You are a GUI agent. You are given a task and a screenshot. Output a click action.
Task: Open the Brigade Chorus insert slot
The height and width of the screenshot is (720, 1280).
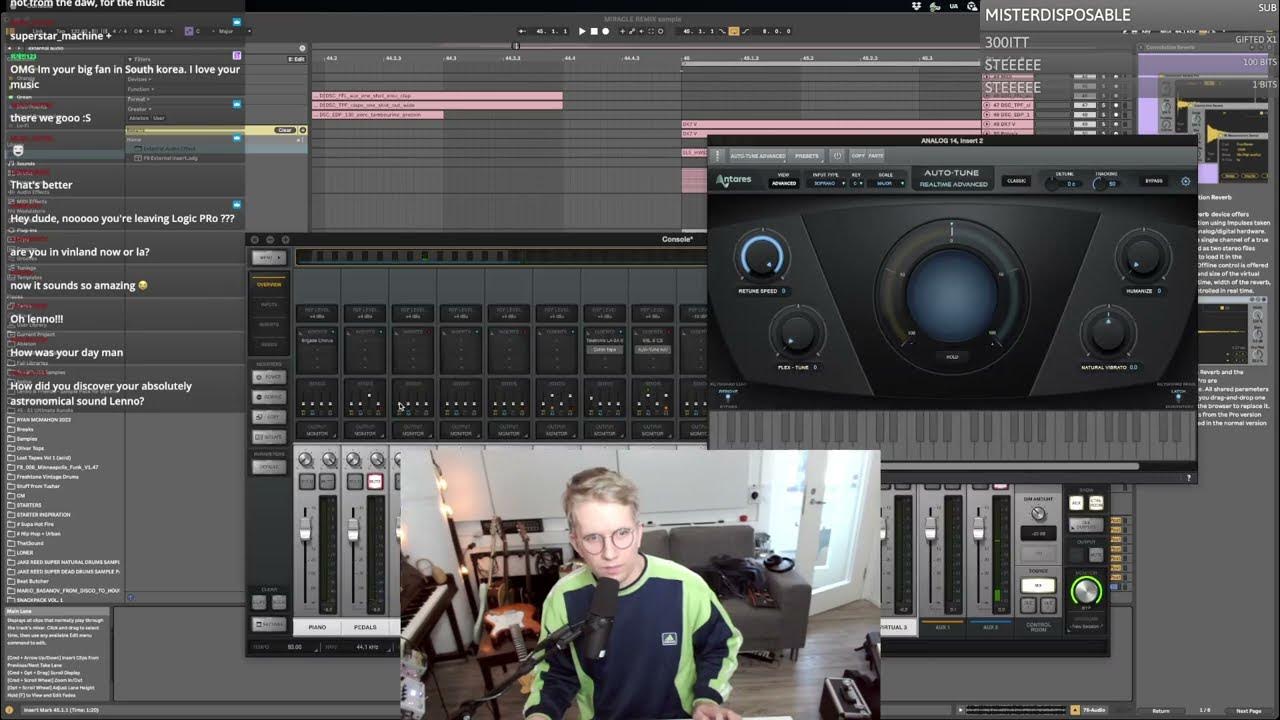pos(317,341)
